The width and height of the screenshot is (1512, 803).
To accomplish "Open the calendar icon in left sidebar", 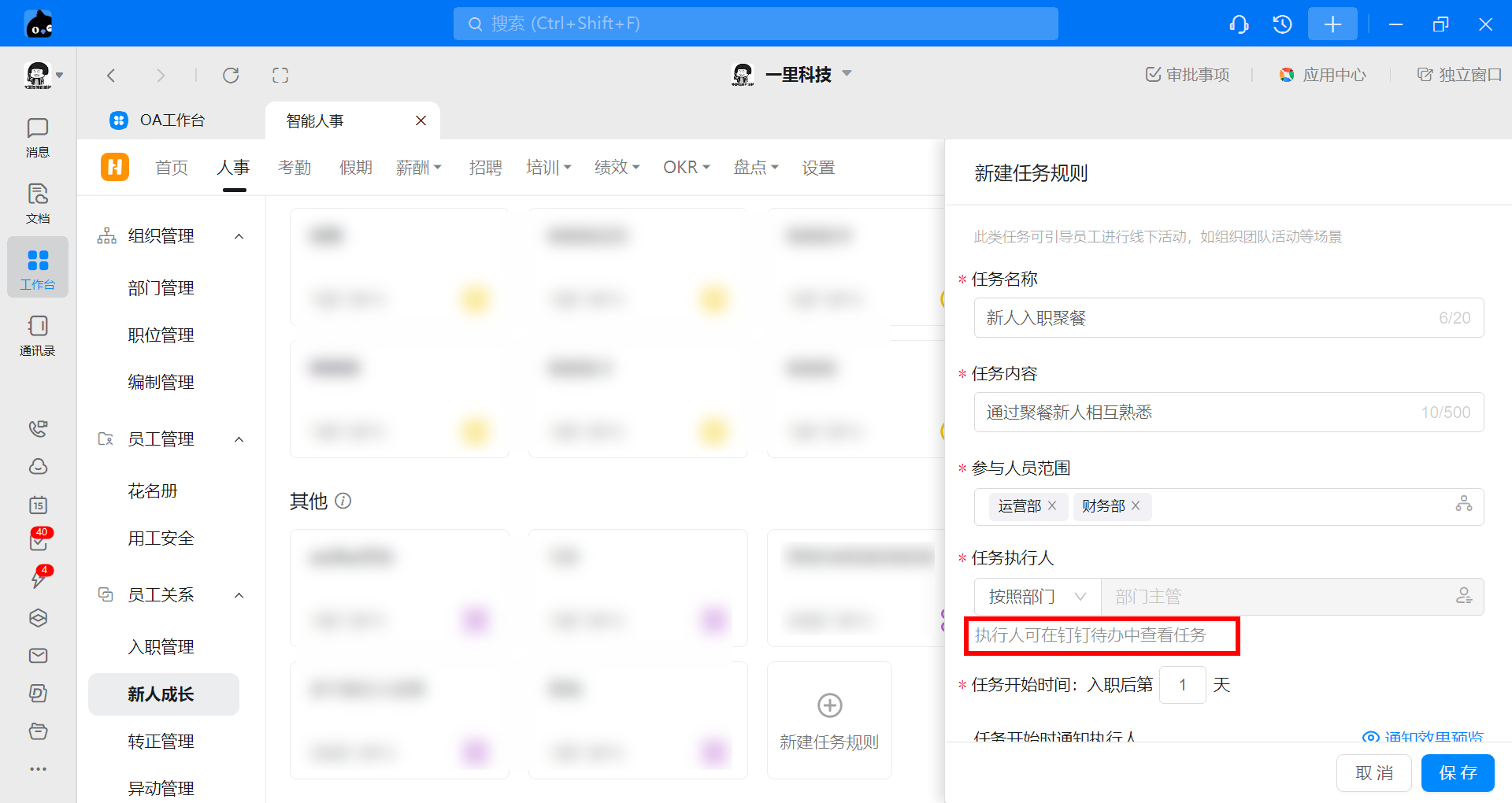I will pos(38,505).
